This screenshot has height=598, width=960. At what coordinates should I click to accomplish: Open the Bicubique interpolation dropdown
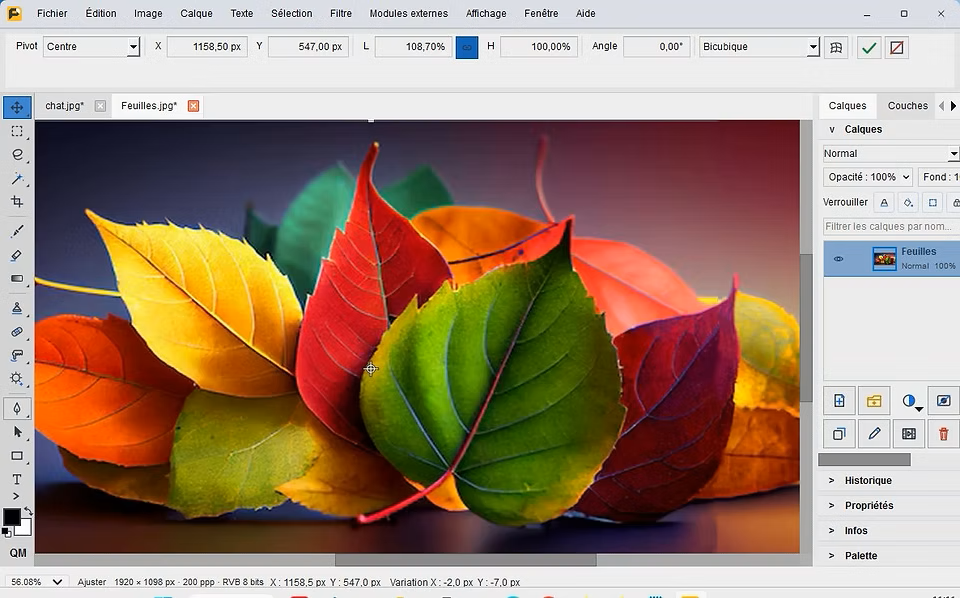click(759, 47)
